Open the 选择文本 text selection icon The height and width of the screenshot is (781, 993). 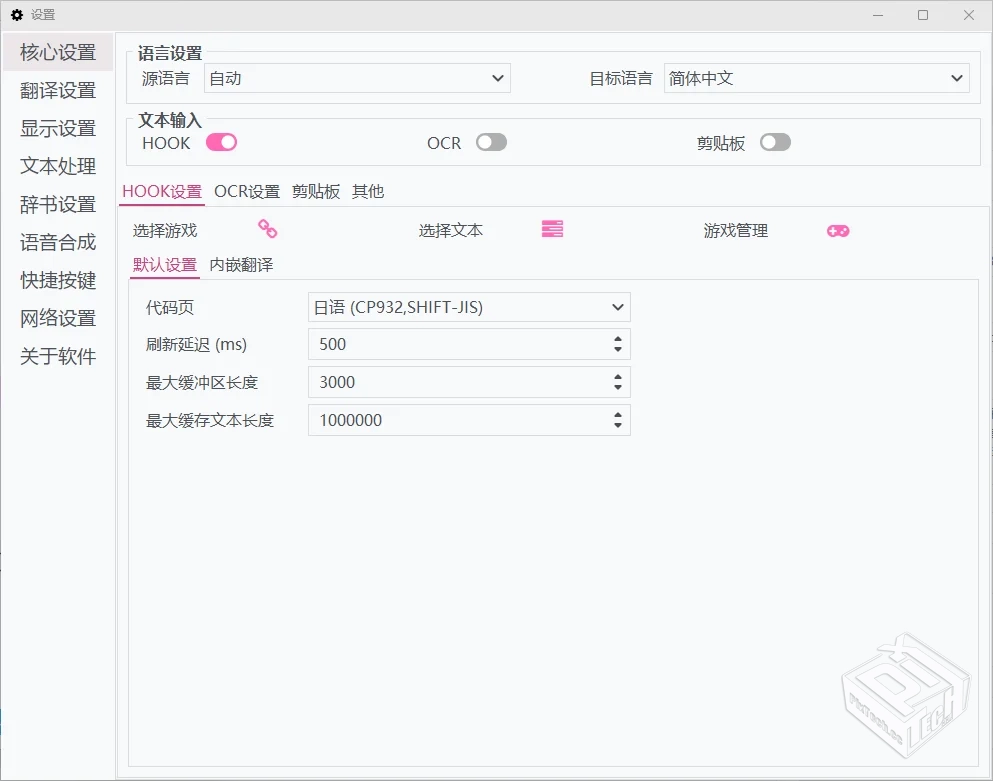coord(551,229)
